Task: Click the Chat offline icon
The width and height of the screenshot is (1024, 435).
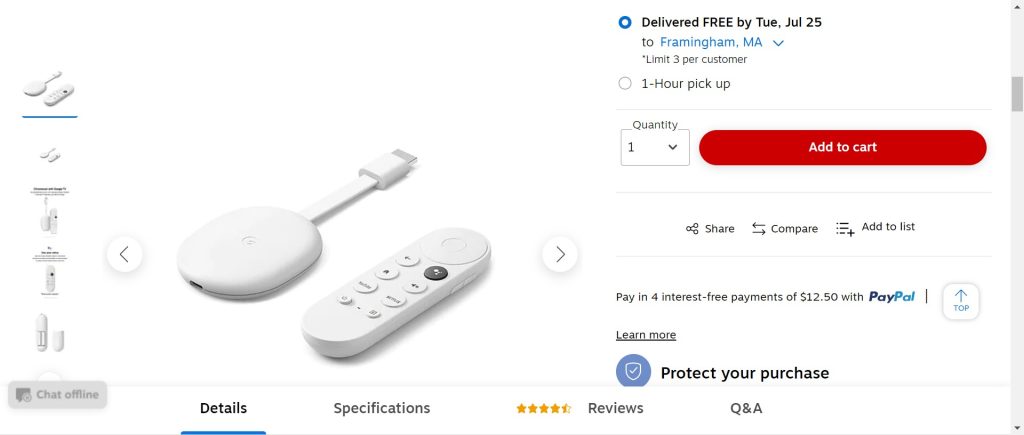Action: 22,395
